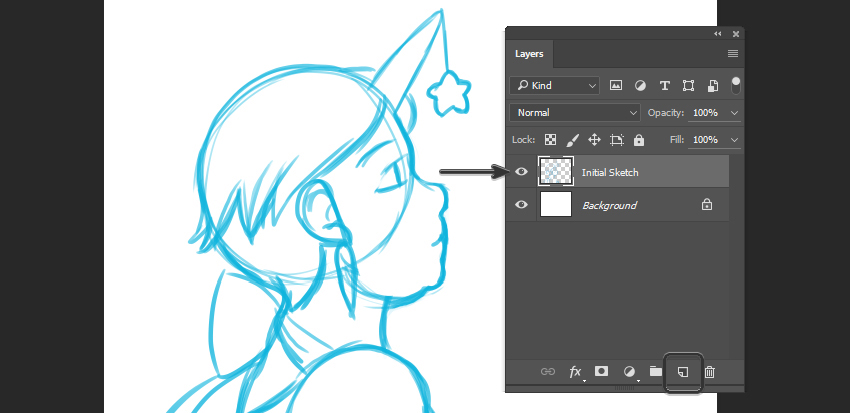The image size is (850, 413).
Task: Expand the Fill slider arrow
Action: 735,140
